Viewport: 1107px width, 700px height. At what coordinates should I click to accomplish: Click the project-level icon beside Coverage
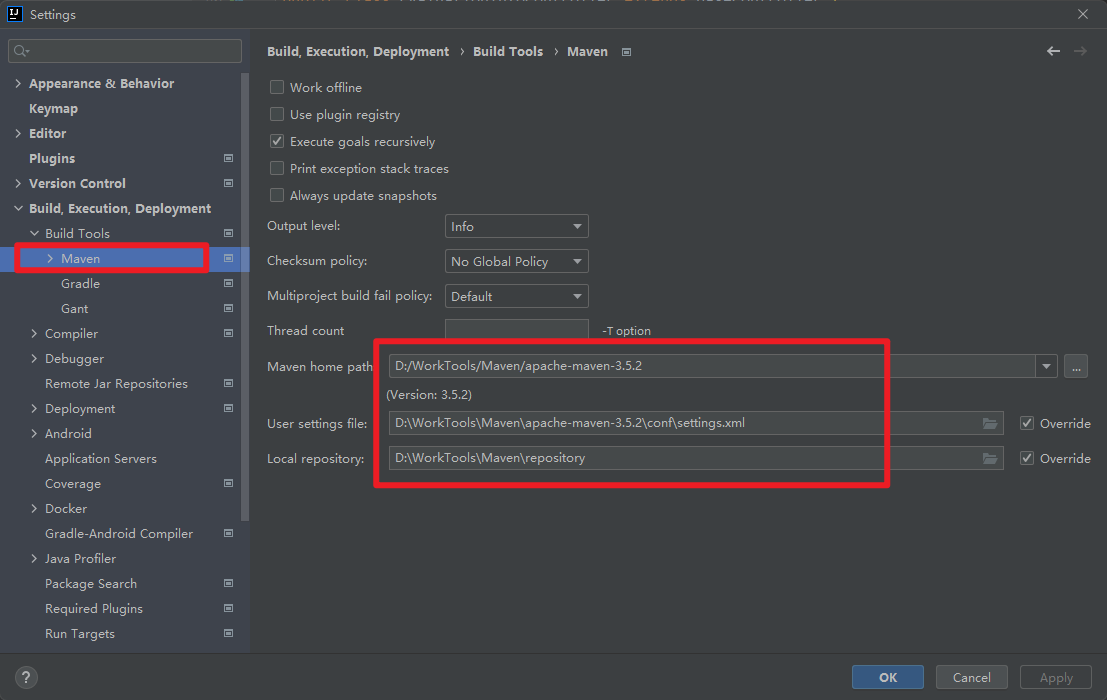pos(228,483)
